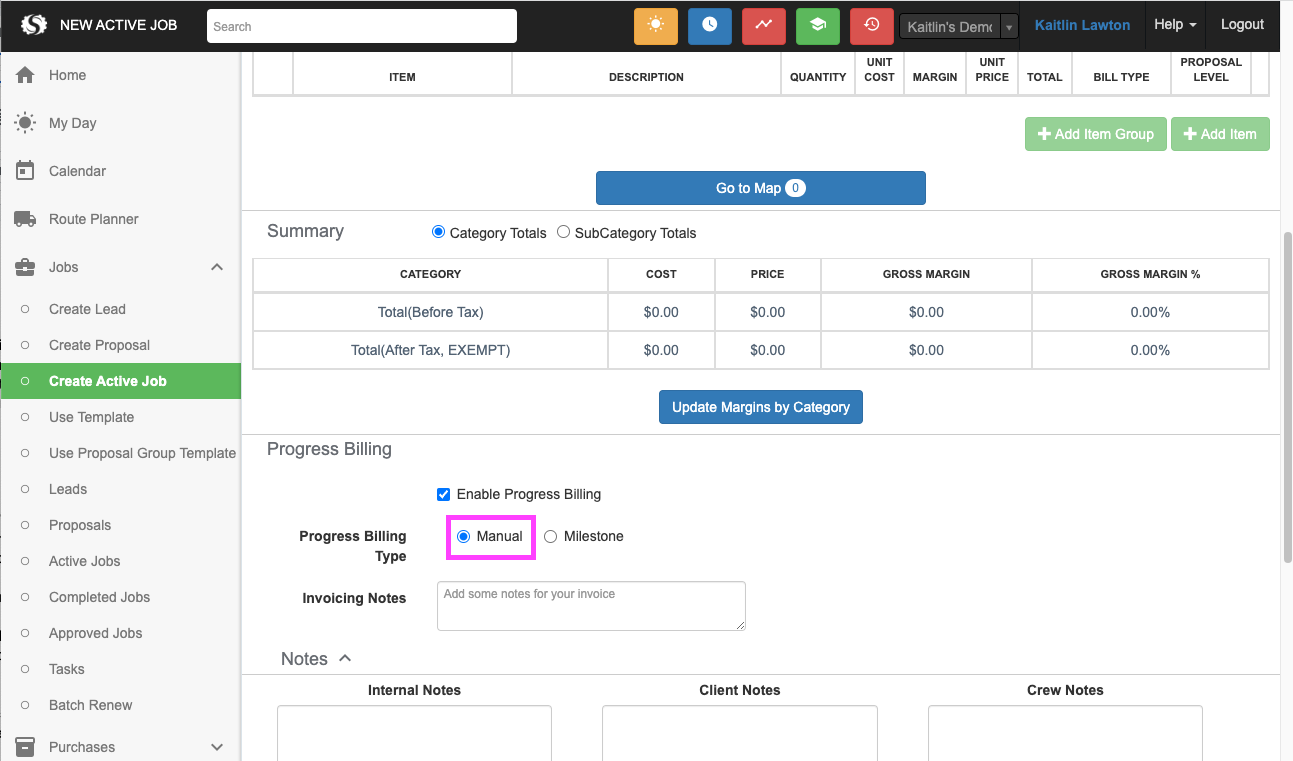Image resolution: width=1293 pixels, height=761 pixels.
Task: Expand the Purchases menu chevron
Action: (x=217, y=747)
